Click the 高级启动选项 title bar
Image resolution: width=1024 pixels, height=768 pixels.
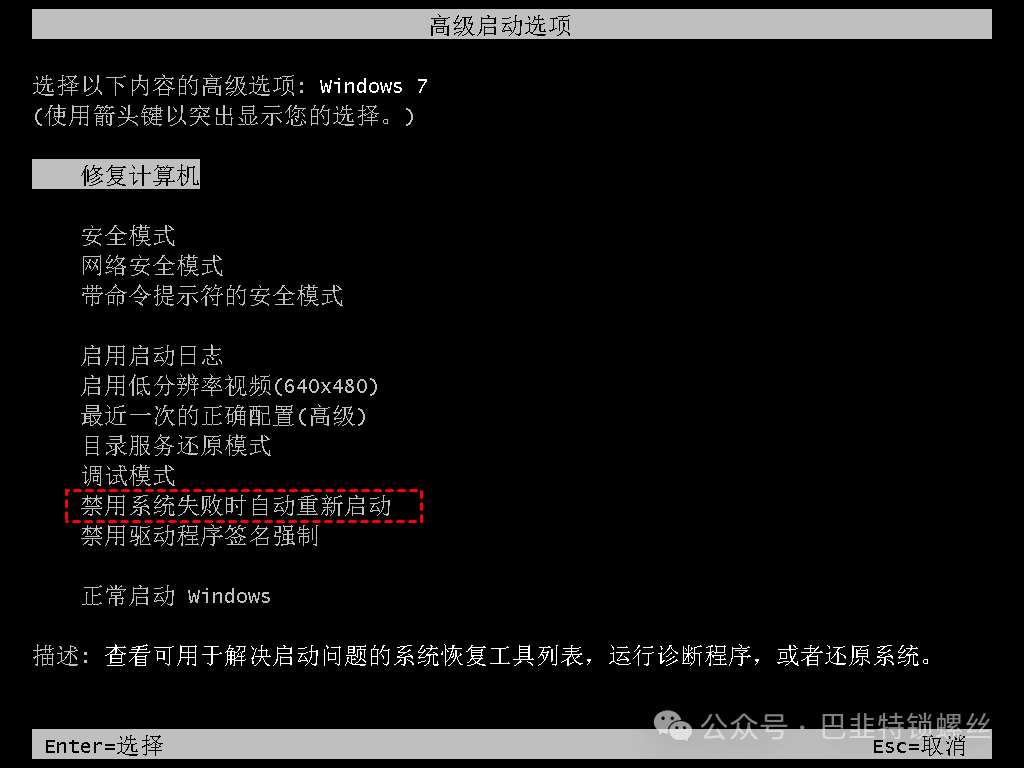[x=512, y=25]
